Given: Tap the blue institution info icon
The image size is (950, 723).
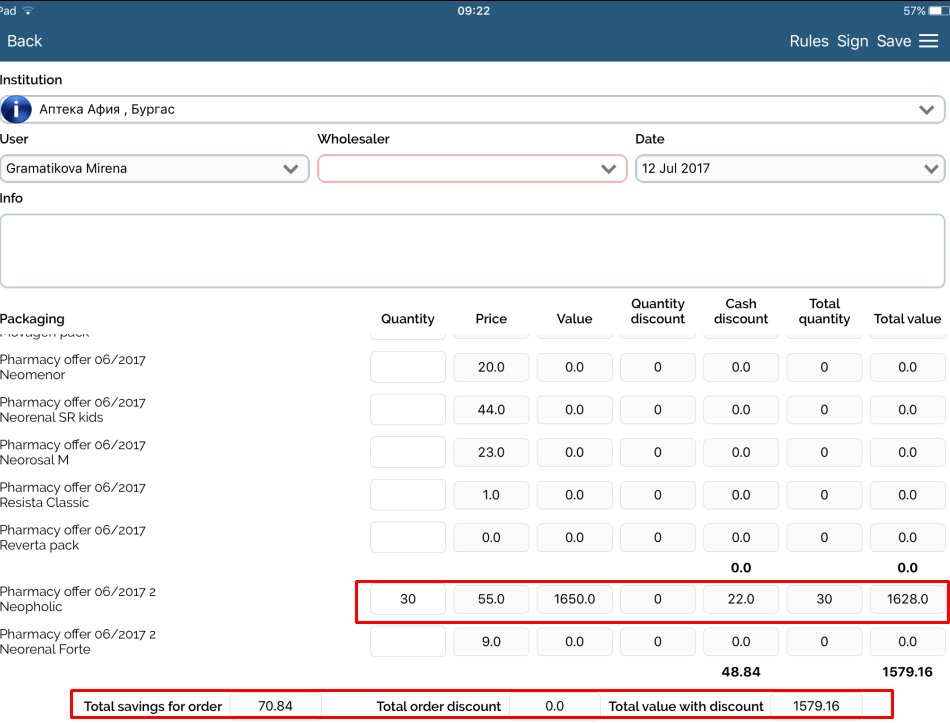Looking at the screenshot, I should pyautogui.click(x=16, y=109).
